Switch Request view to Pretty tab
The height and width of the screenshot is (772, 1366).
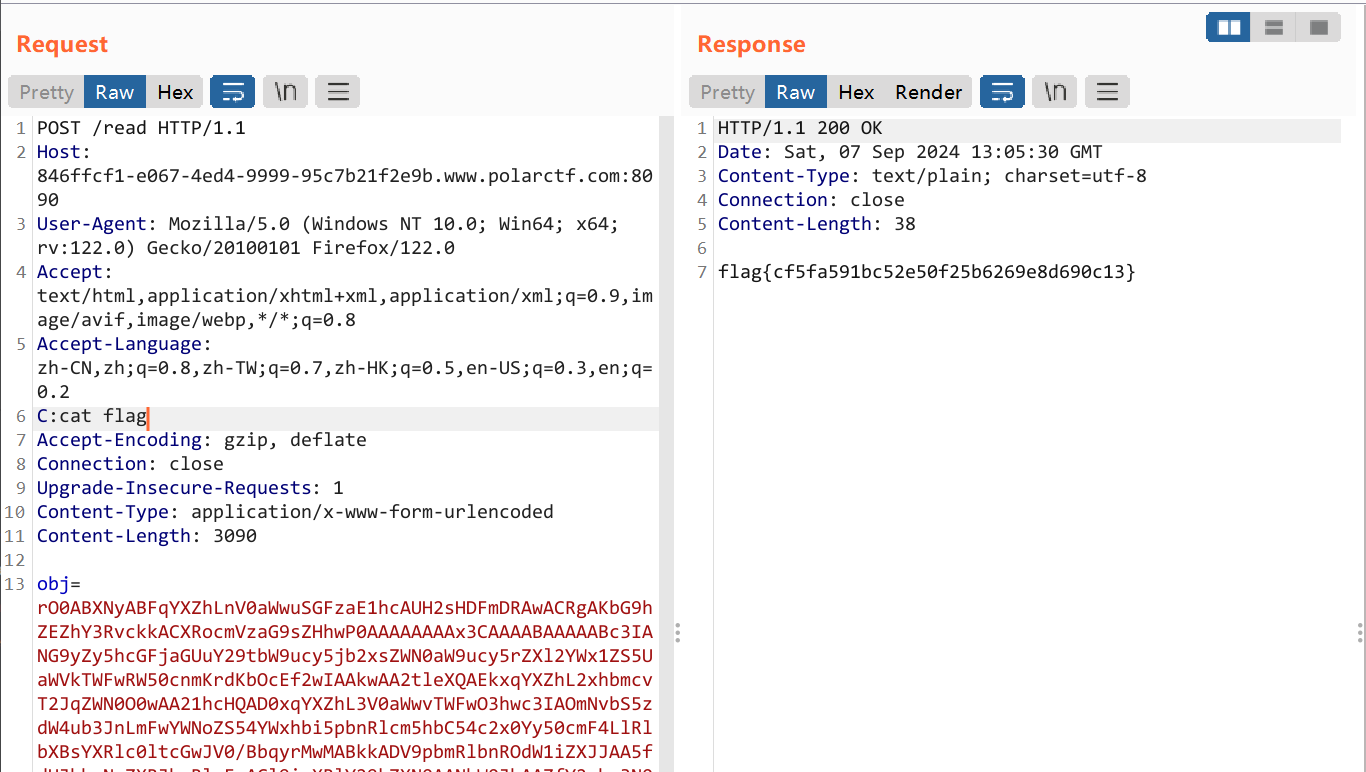click(47, 92)
